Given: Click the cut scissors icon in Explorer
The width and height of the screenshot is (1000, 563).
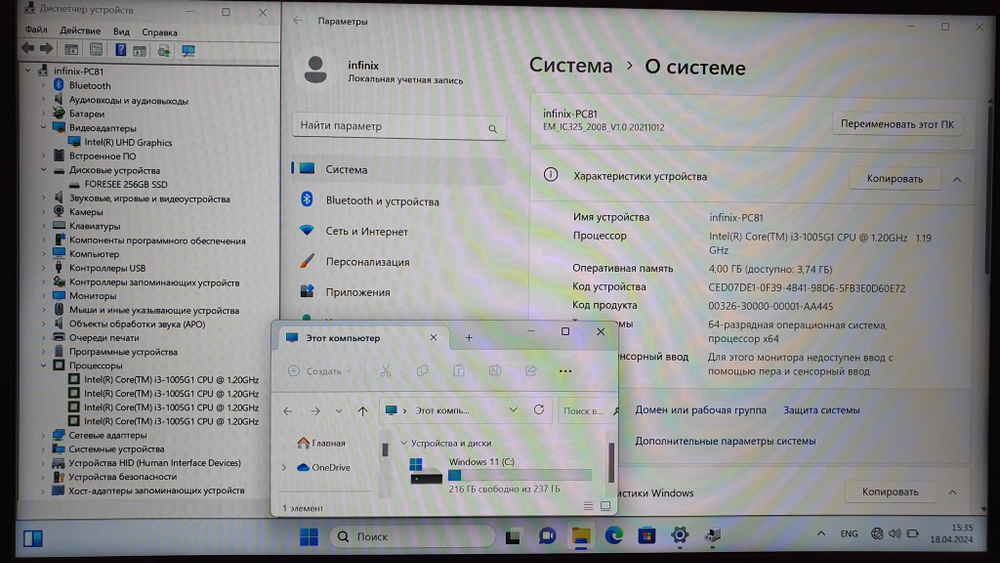Looking at the screenshot, I should coord(385,371).
